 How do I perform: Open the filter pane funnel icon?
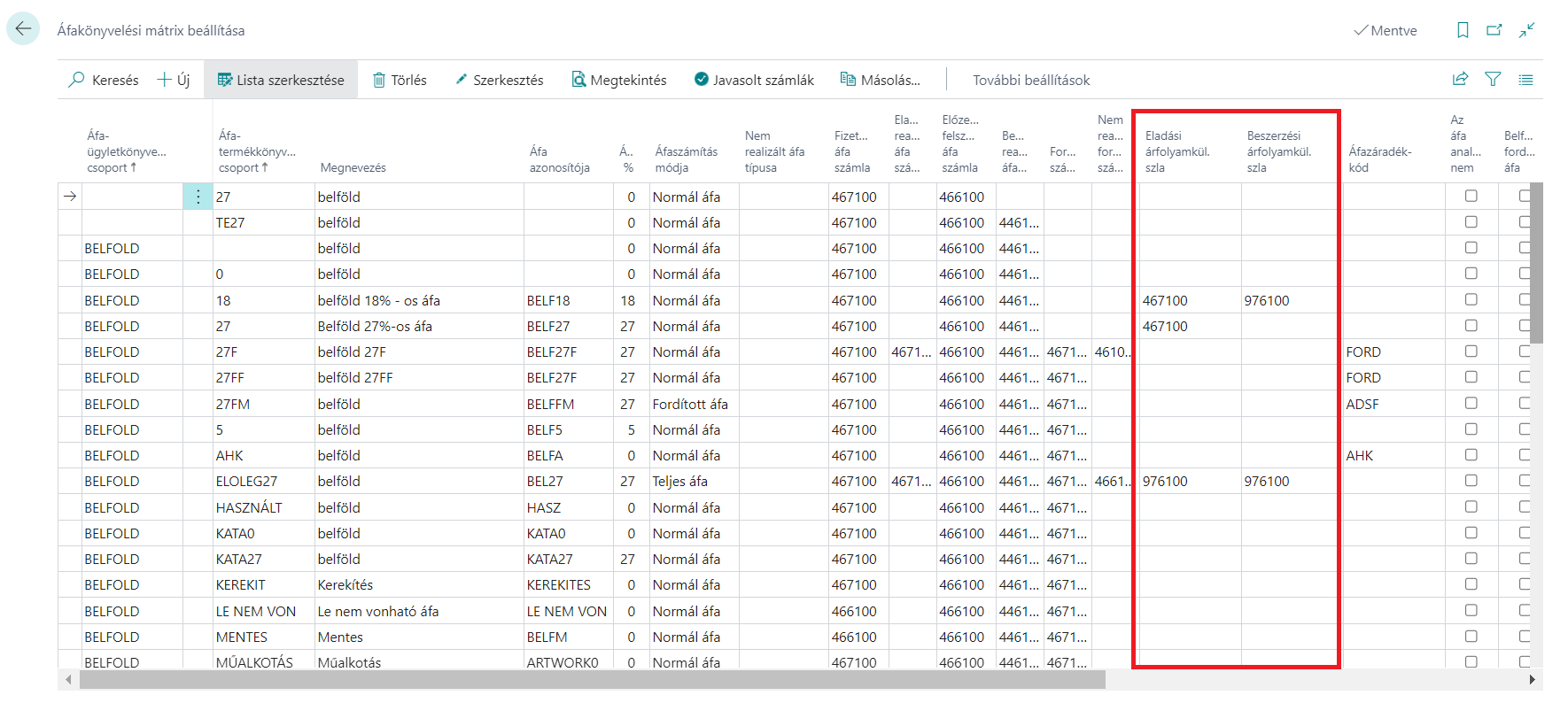(x=1493, y=80)
